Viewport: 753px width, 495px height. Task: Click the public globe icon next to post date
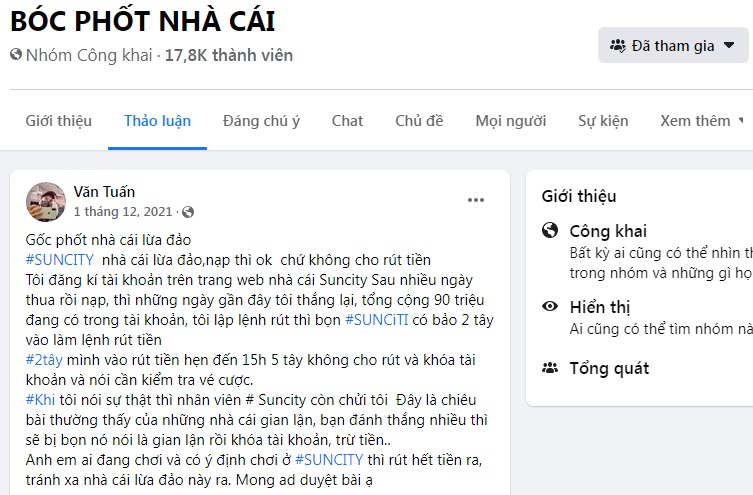coord(188,212)
